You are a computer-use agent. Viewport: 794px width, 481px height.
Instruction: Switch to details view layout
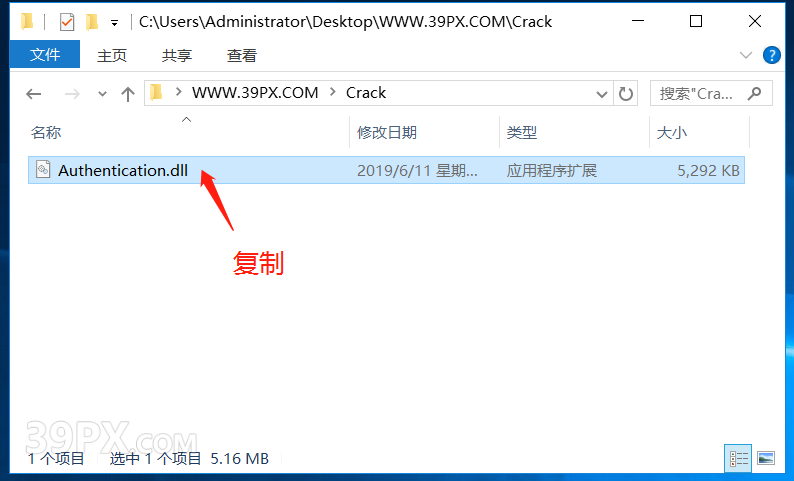pos(738,459)
